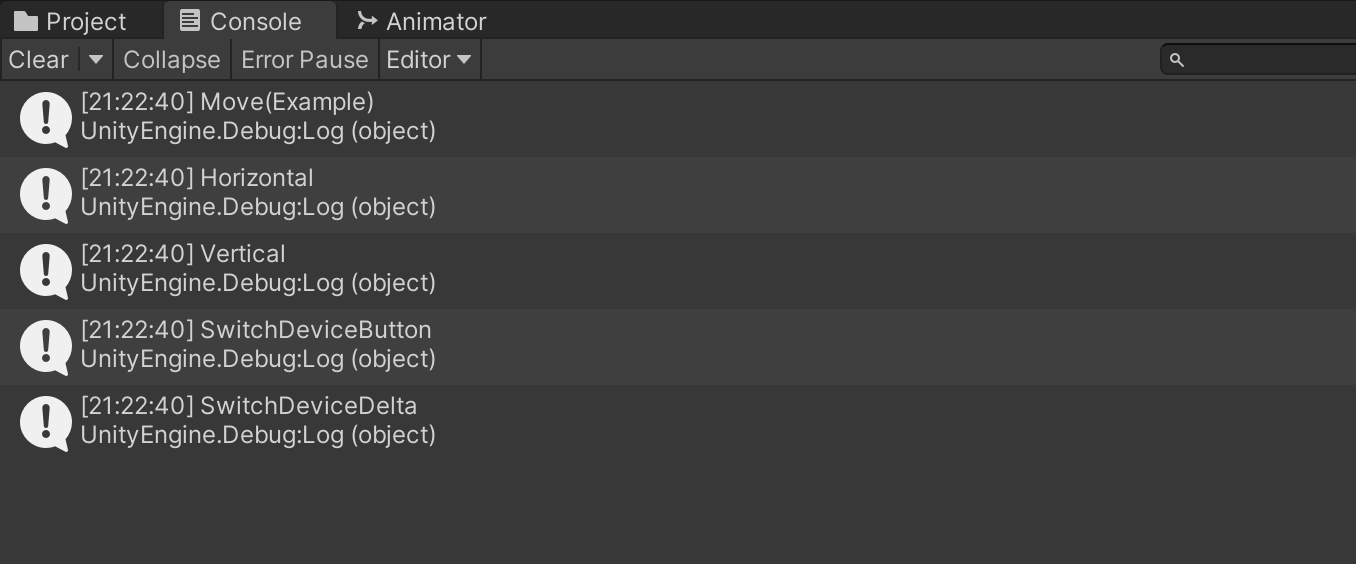Clear the console log messages
Screen dimensions: 1356x564
point(39,60)
